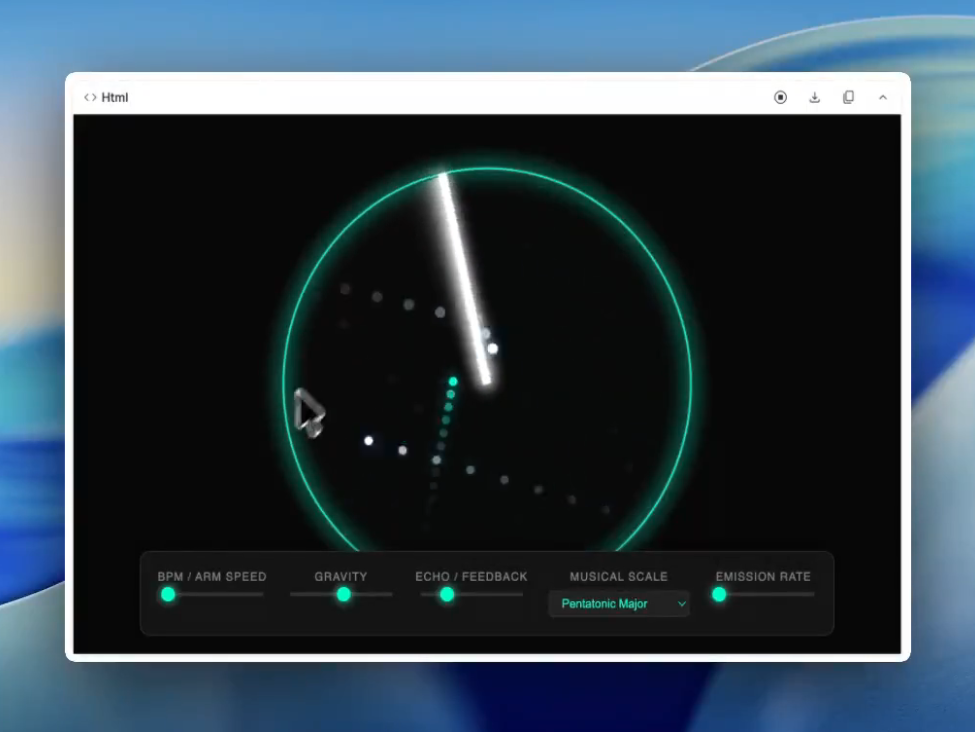Open the Musical Scale dropdown
Image resolution: width=975 pixels, height=732 pixels.
pyautogui.click(x=619, y=604)
